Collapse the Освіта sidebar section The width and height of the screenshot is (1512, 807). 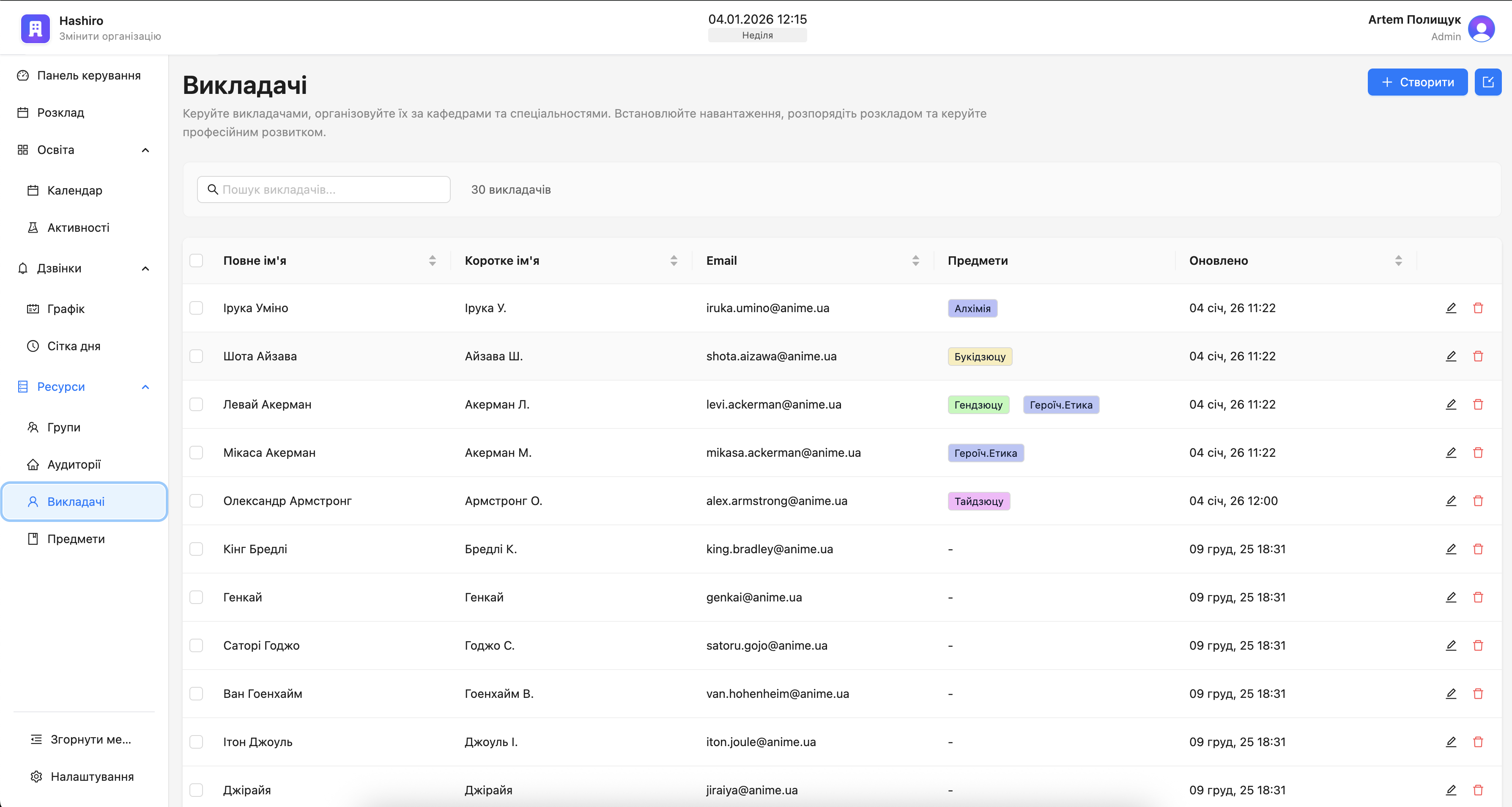145,150
